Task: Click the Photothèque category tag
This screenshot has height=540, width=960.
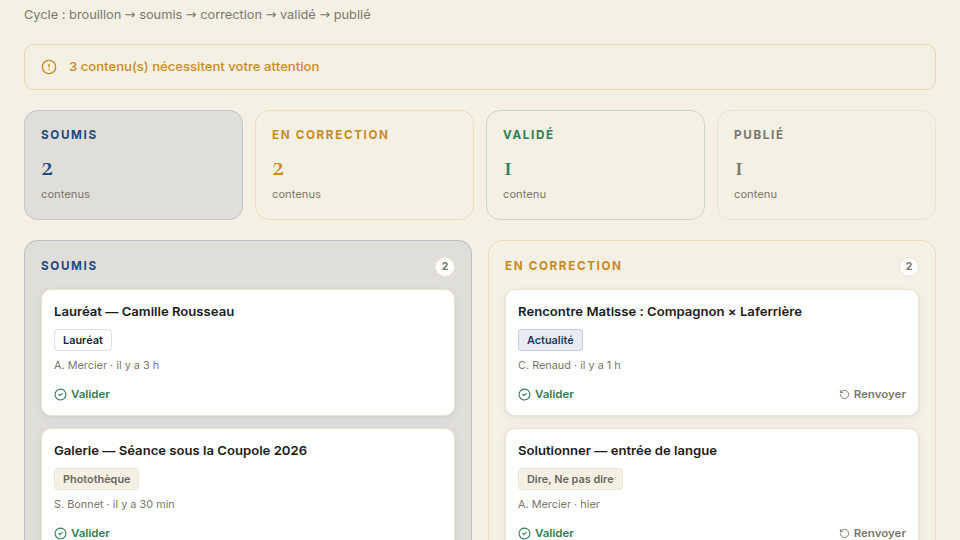Action: 96,479
